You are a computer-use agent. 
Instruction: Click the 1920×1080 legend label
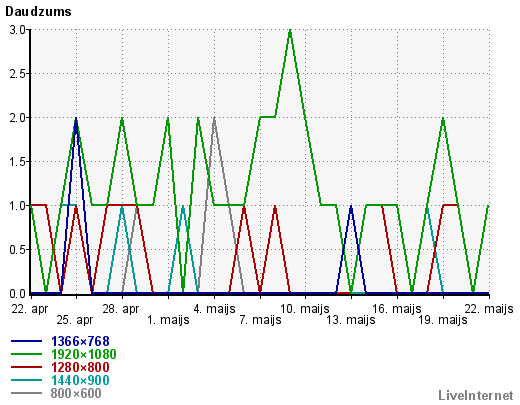[x=84, y=354]
